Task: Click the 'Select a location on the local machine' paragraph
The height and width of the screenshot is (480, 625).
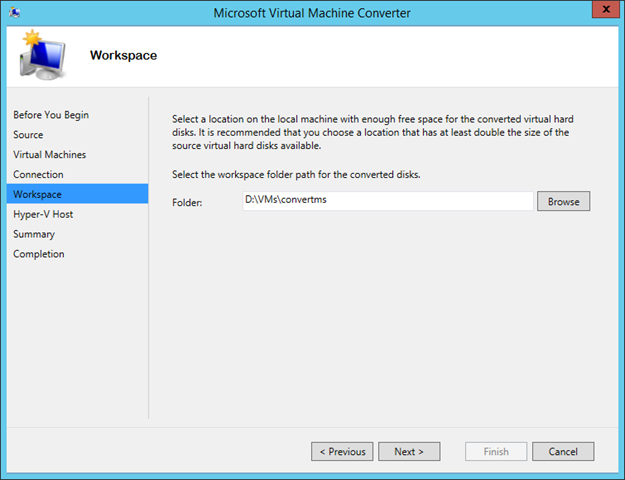Action: tap(373, 132)
